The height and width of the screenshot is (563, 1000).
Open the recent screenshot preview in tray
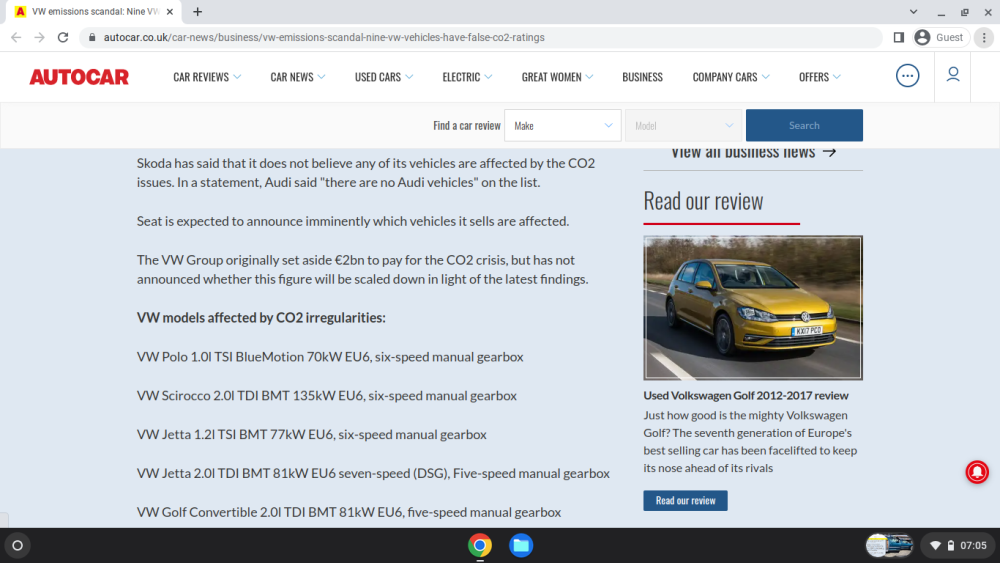click(x=889, y=545)
